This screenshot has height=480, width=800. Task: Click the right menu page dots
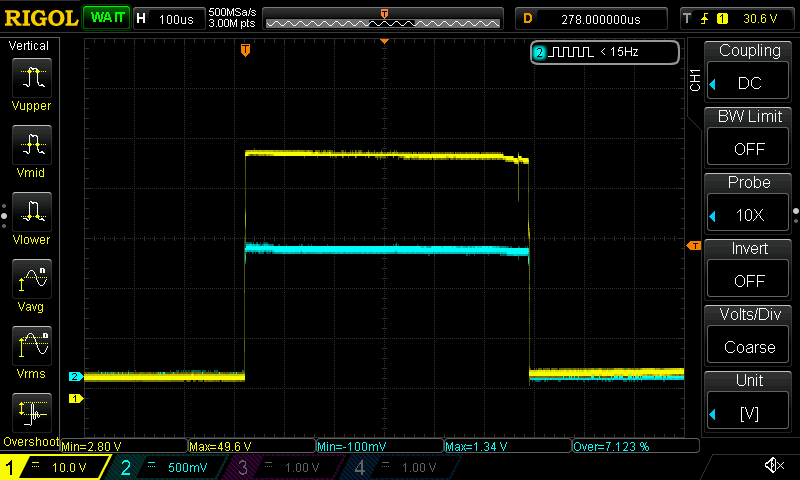click(x=795, y=216)
